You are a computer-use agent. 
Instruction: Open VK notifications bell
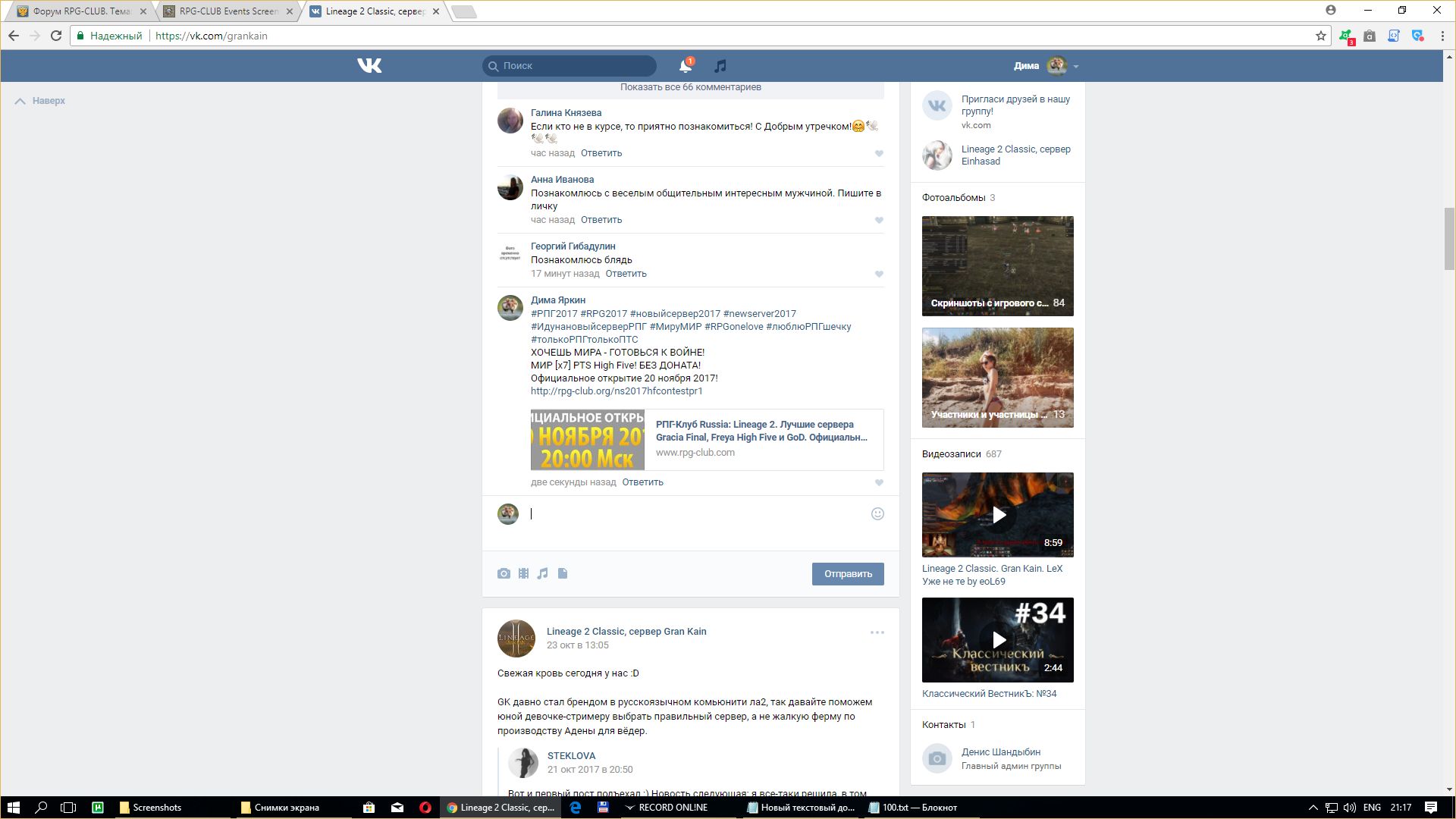pyautogui.click(x=685, y=66)
